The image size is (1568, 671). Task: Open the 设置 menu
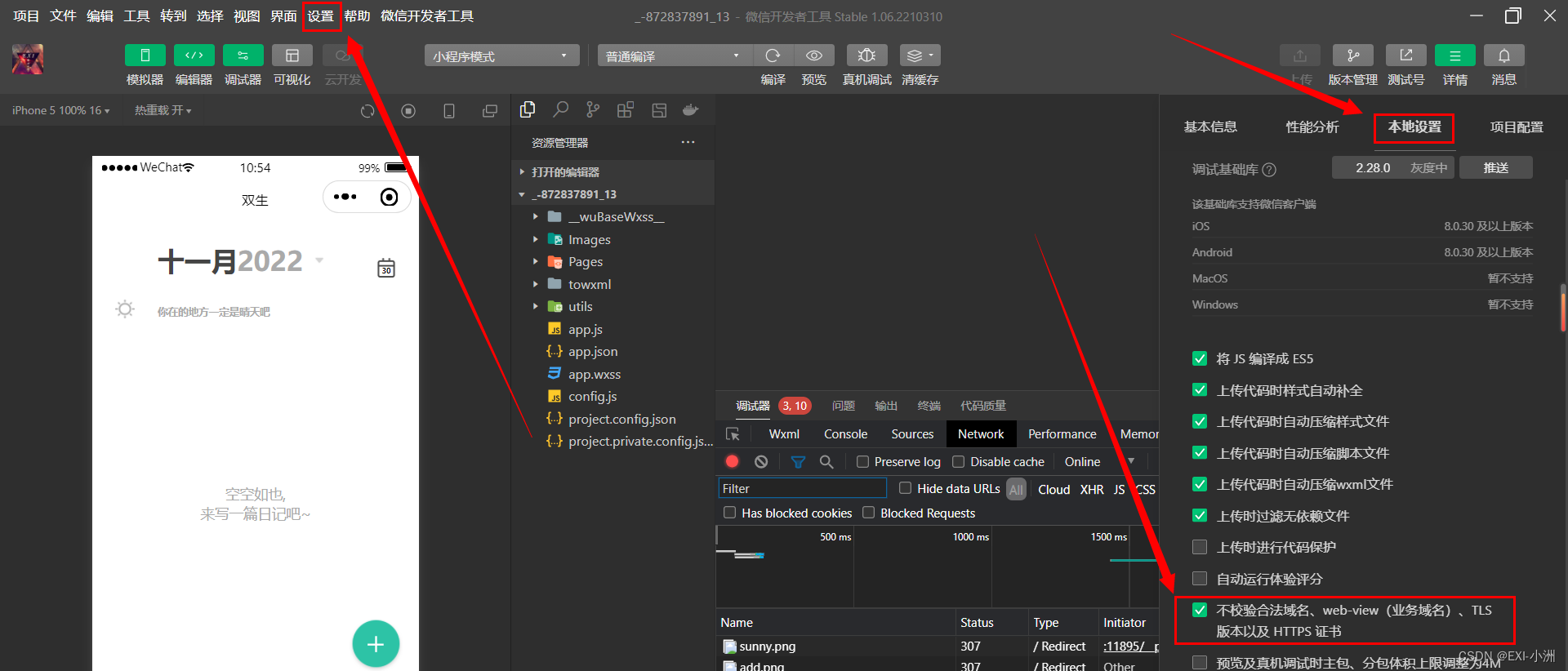click(x=321, y=16)
